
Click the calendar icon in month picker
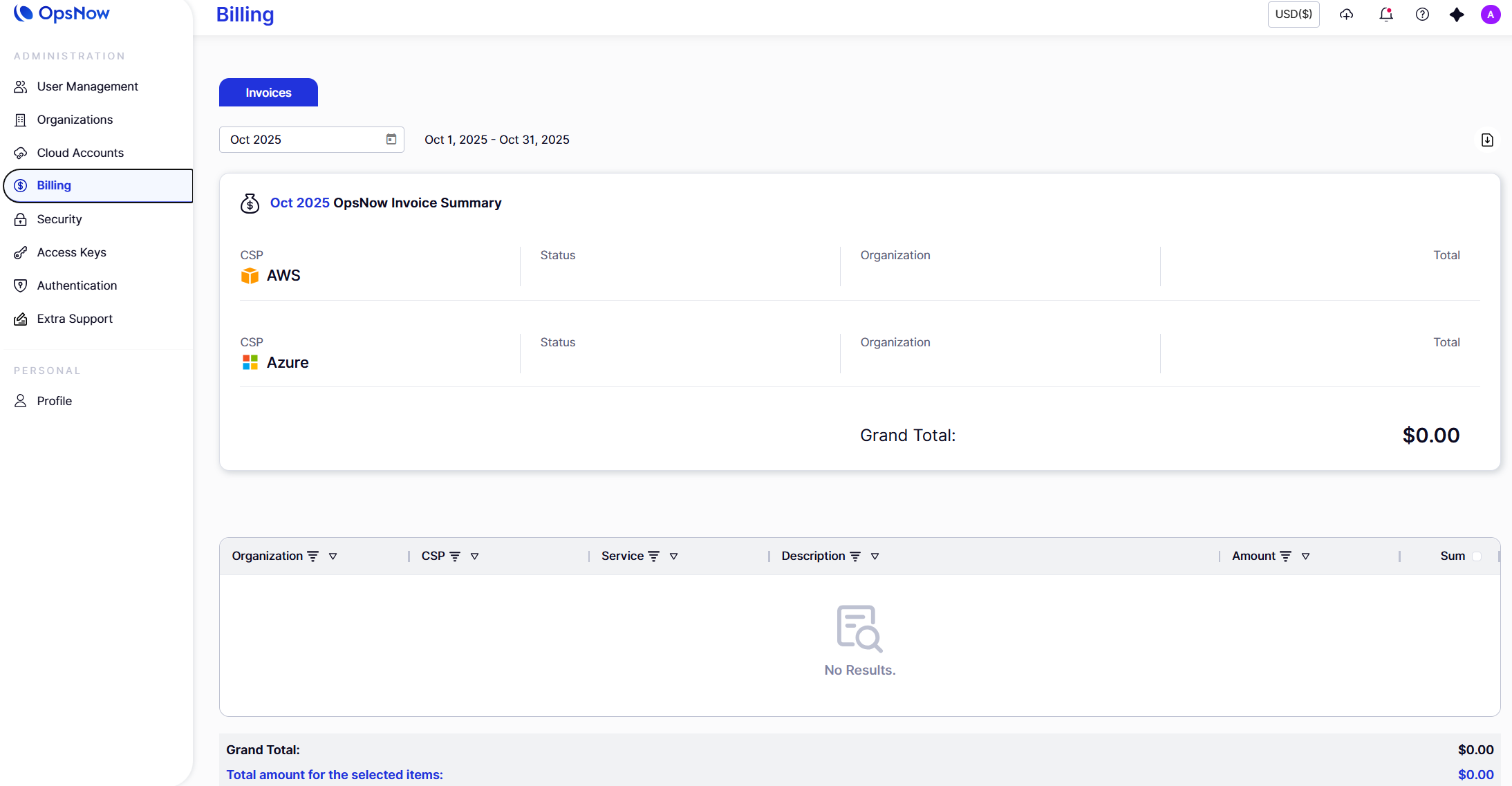[x=391, y=140]
